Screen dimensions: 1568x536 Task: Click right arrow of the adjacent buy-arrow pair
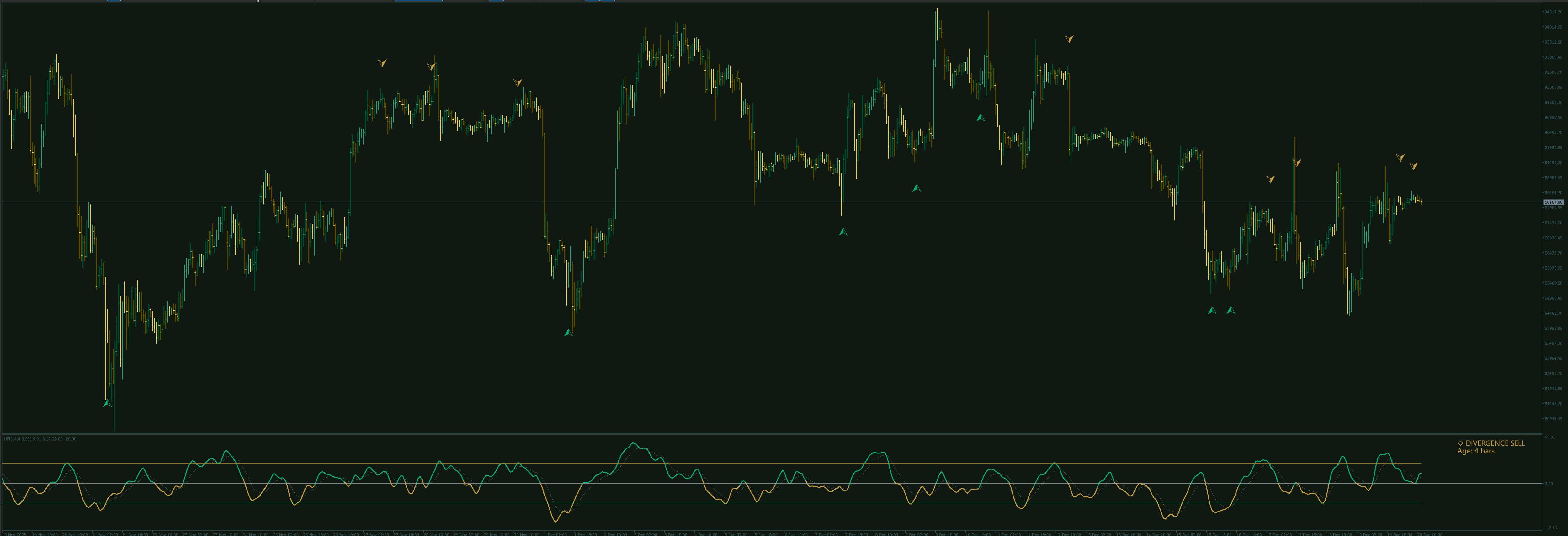click(1231, 310)
